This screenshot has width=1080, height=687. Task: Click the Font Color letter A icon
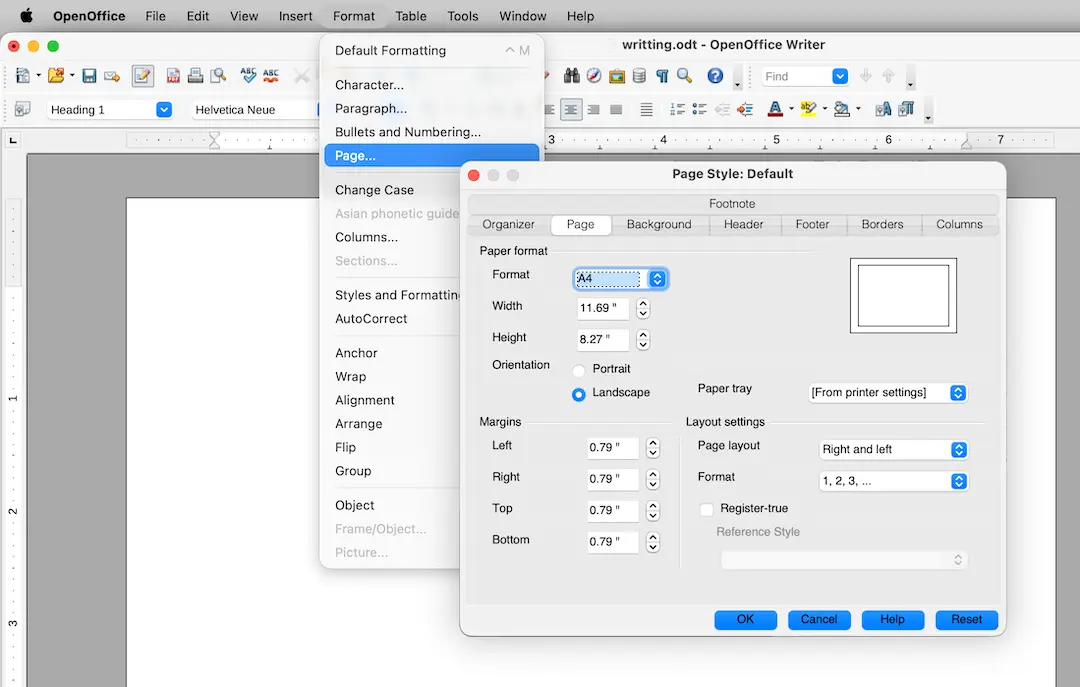tap(775, 109)
